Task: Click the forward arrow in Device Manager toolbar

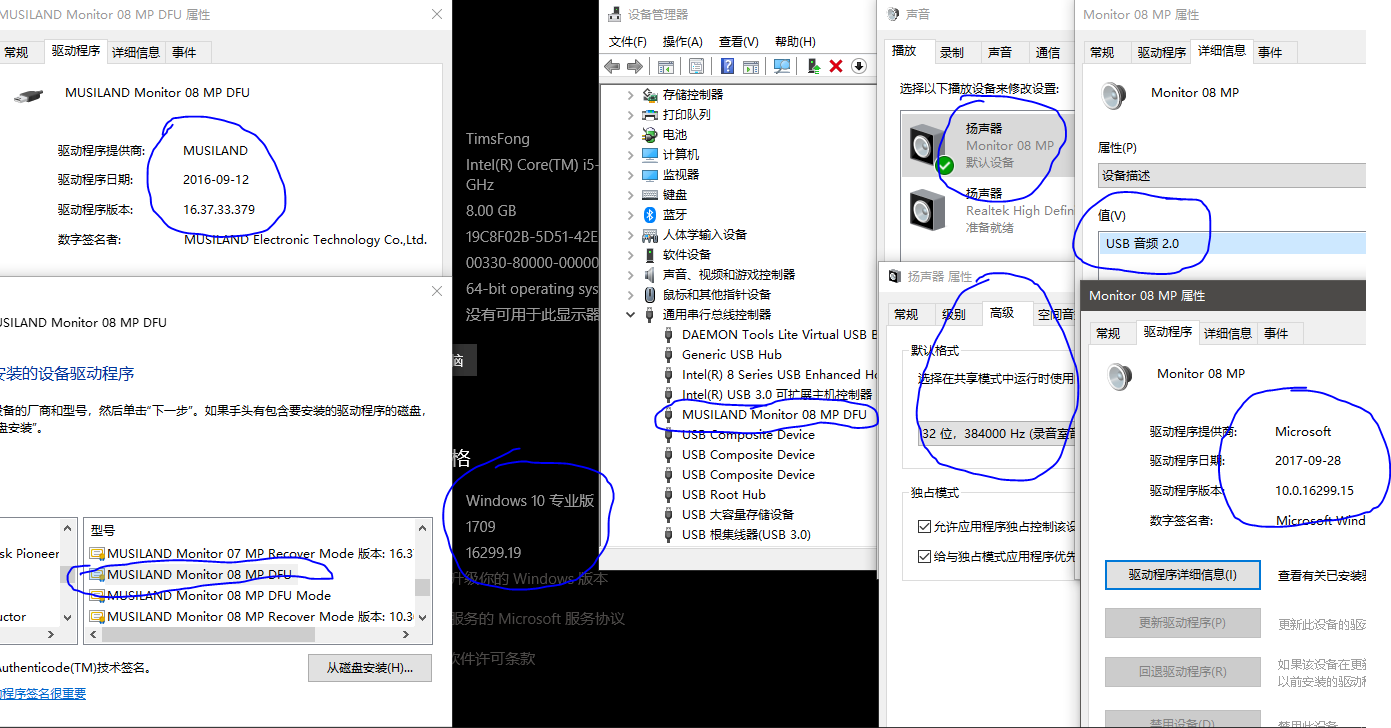Action: 635,66
